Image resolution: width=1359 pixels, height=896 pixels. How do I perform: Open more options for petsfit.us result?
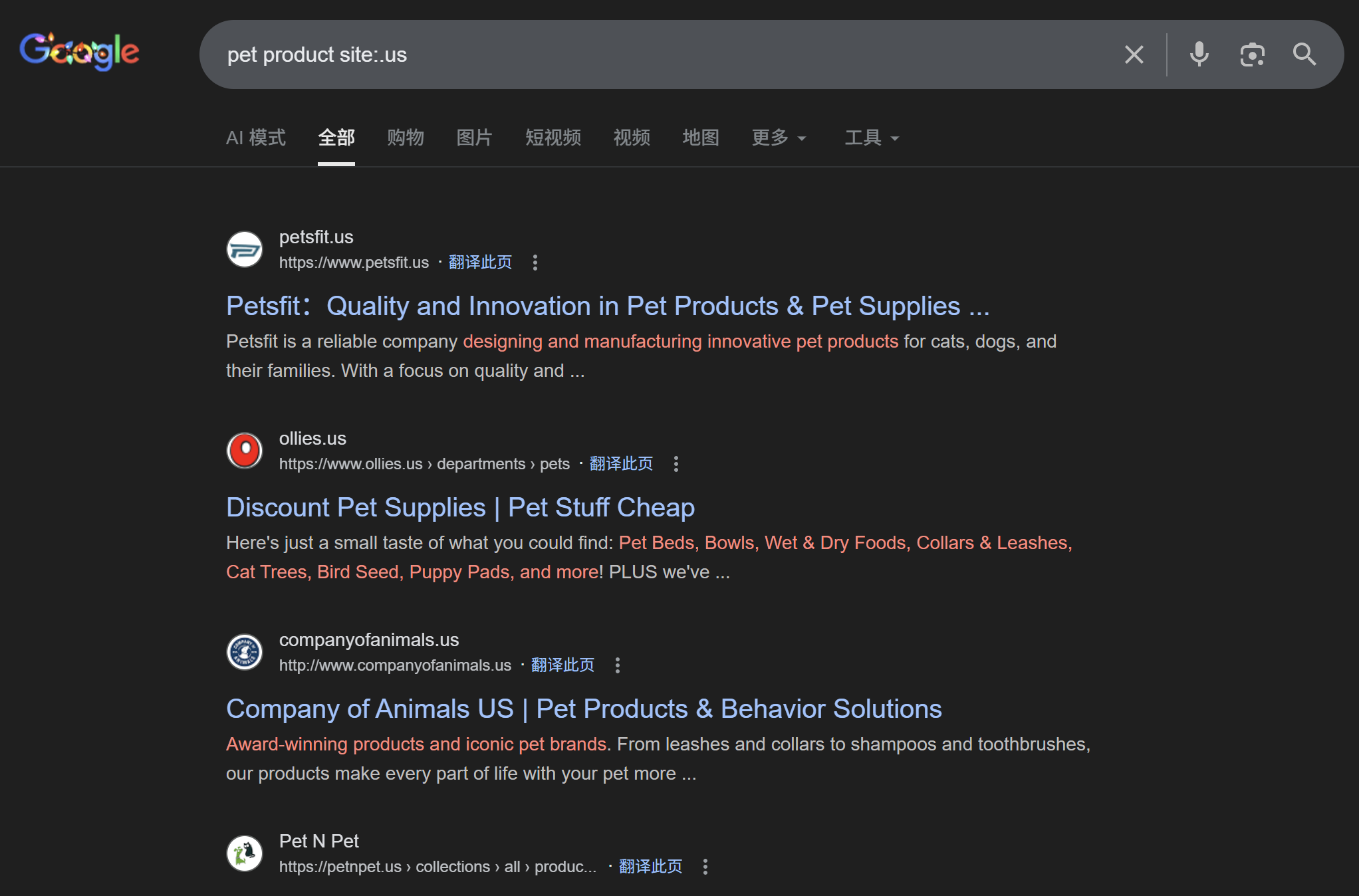tap(535, 263)
